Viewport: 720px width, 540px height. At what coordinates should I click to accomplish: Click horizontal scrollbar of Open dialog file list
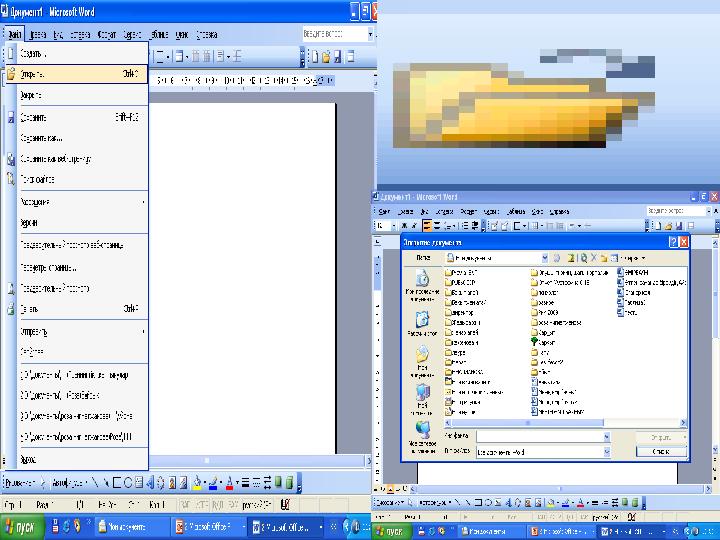[x=527, y=422]
